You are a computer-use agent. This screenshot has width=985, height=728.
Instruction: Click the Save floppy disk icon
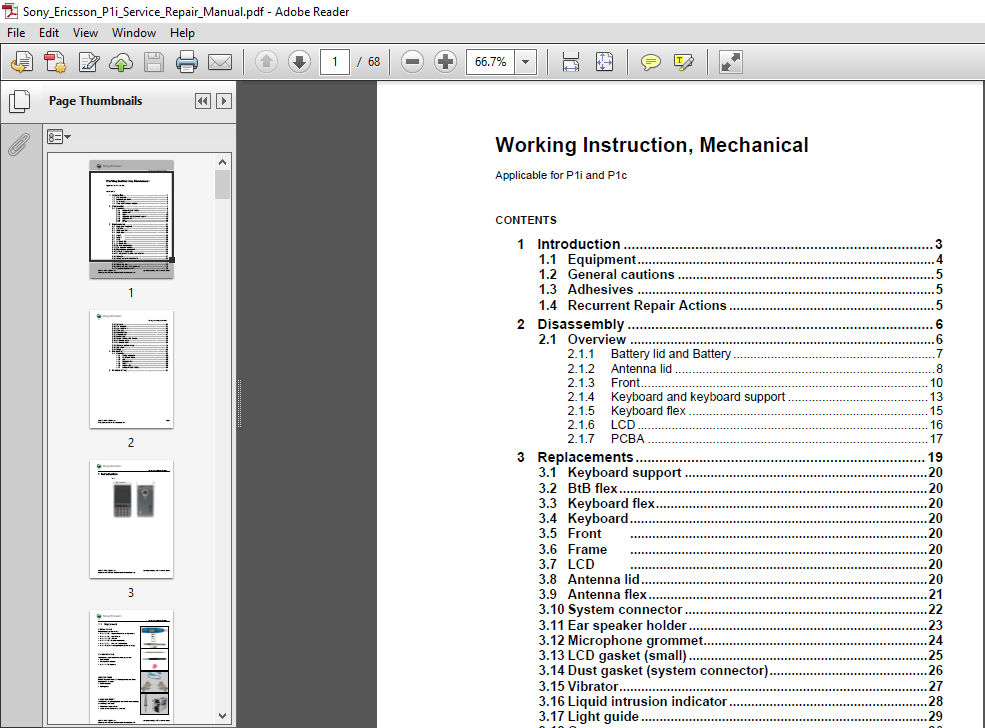[x=154, y=62]
